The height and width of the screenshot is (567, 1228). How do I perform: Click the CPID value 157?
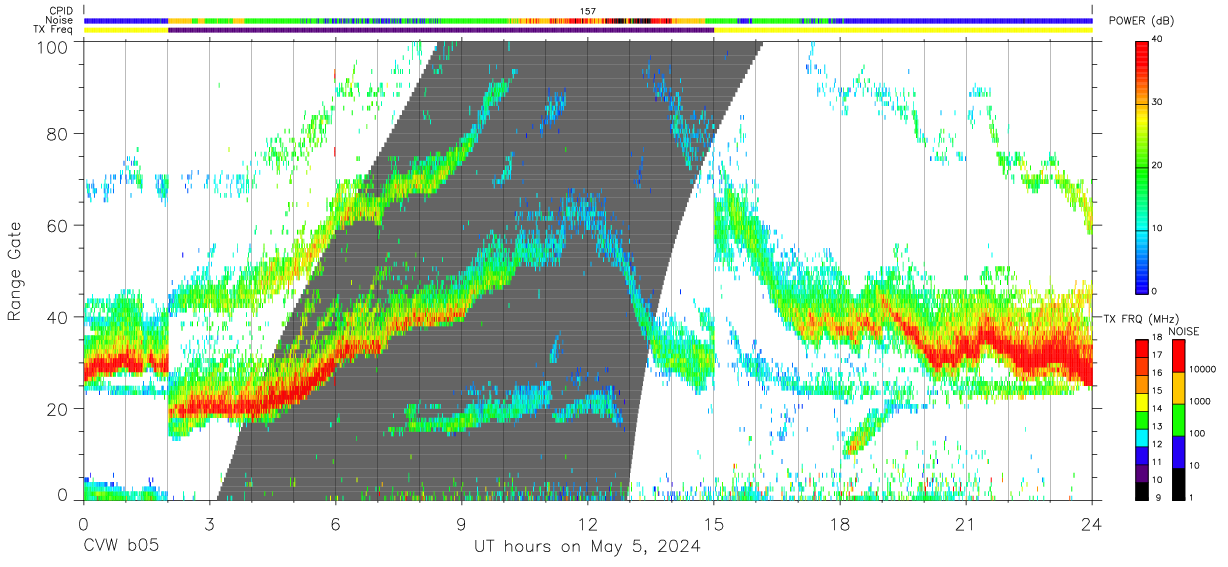pos(588,11)
